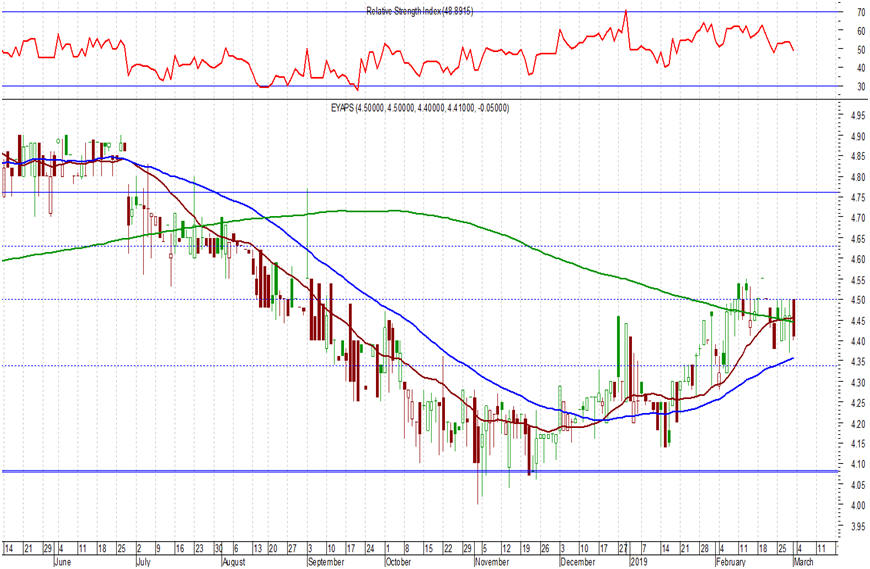Screen dimensions: 870x569
Task: Click the 4.20 price axis label
Action: pyautogui.click(x=858, y=424)
